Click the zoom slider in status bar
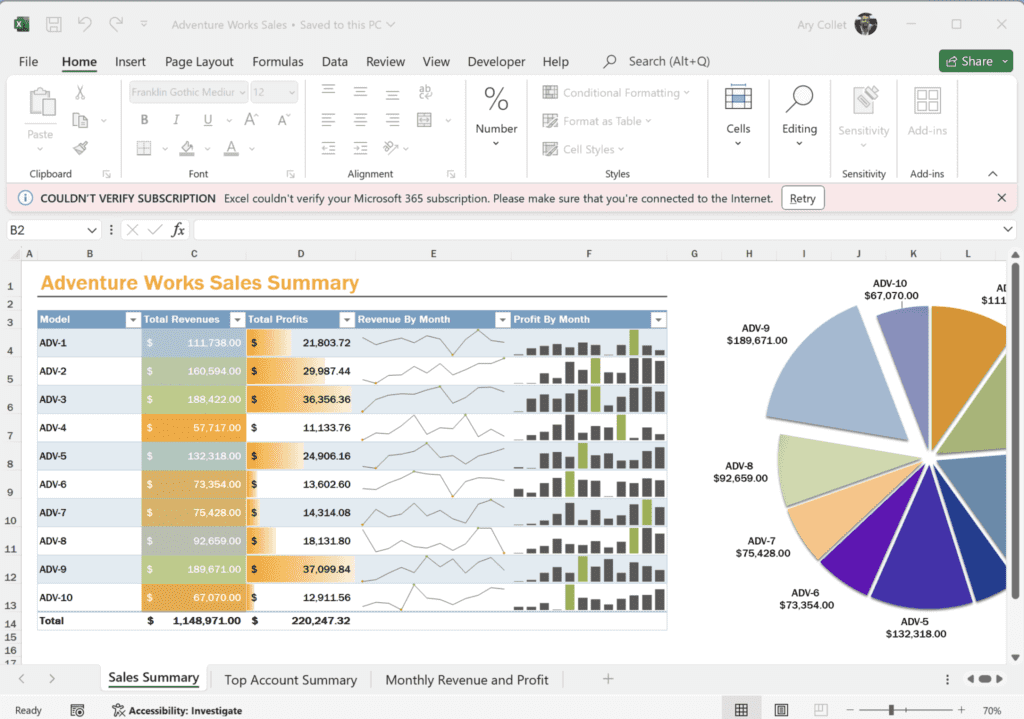The height and width of the screenshot is (719, 1024). [890, 710]
